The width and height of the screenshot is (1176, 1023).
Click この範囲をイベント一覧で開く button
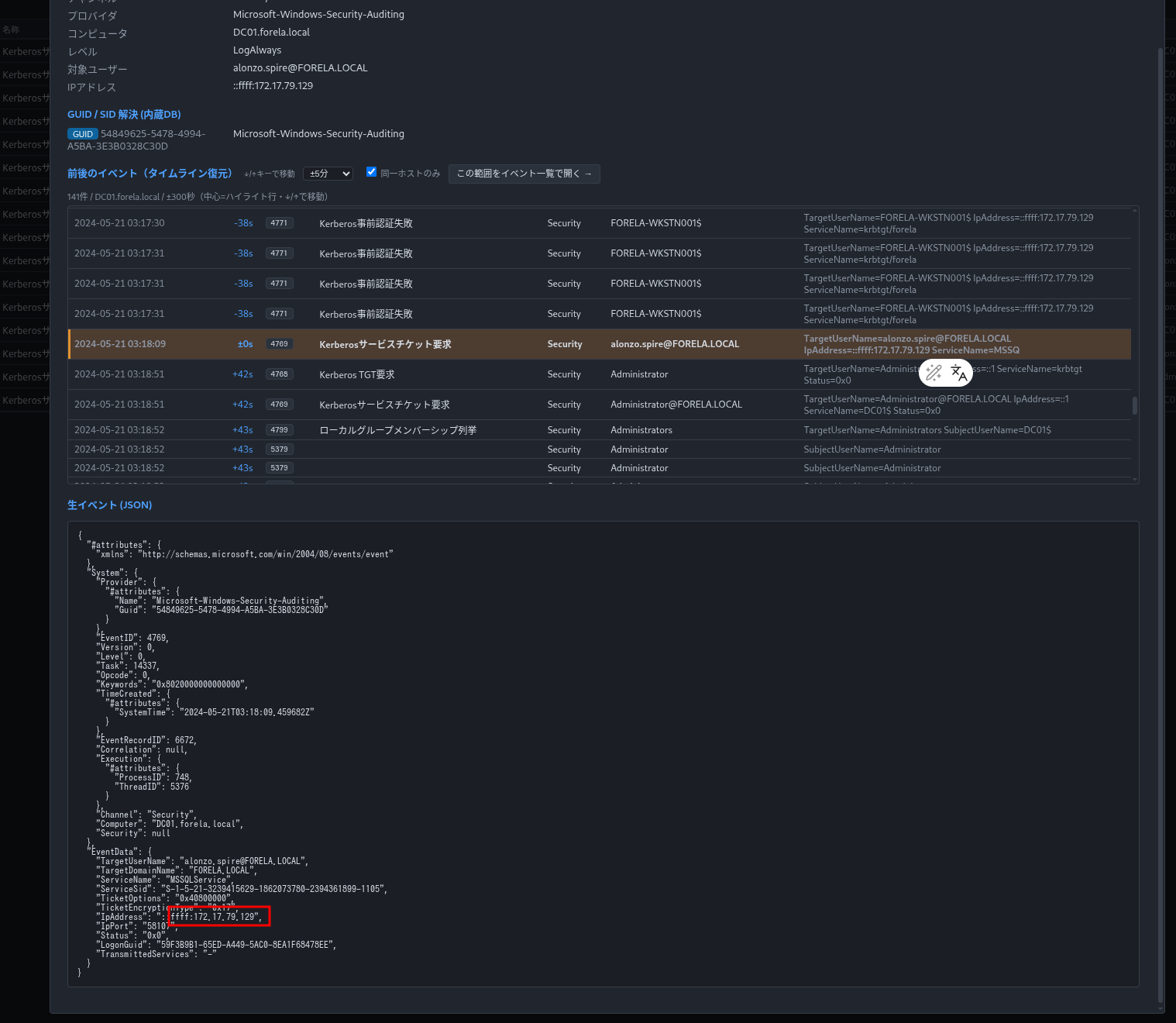(524, 174)
